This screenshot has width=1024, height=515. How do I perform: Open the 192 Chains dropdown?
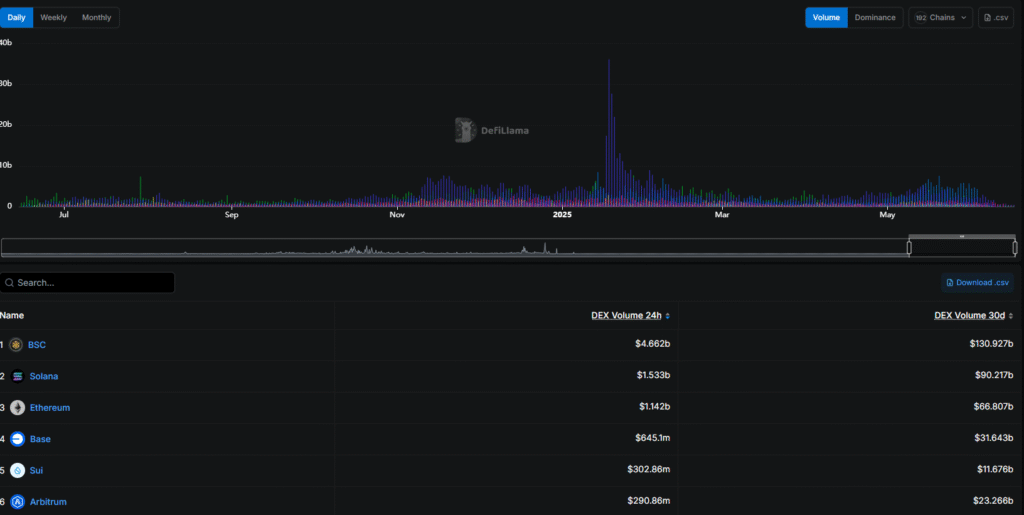(x=940, y=18)
